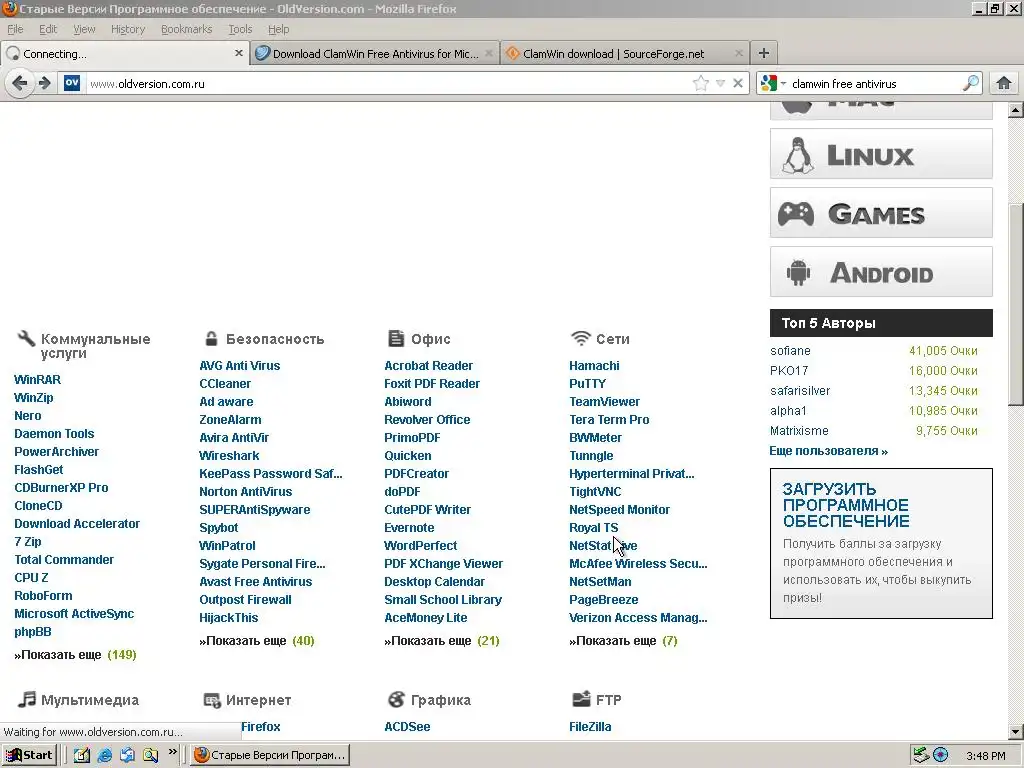The width and height of the screenshot is (1024, 768).
Task: Click the scrollbar up arrow
Action: click(x=1016, y=110)
